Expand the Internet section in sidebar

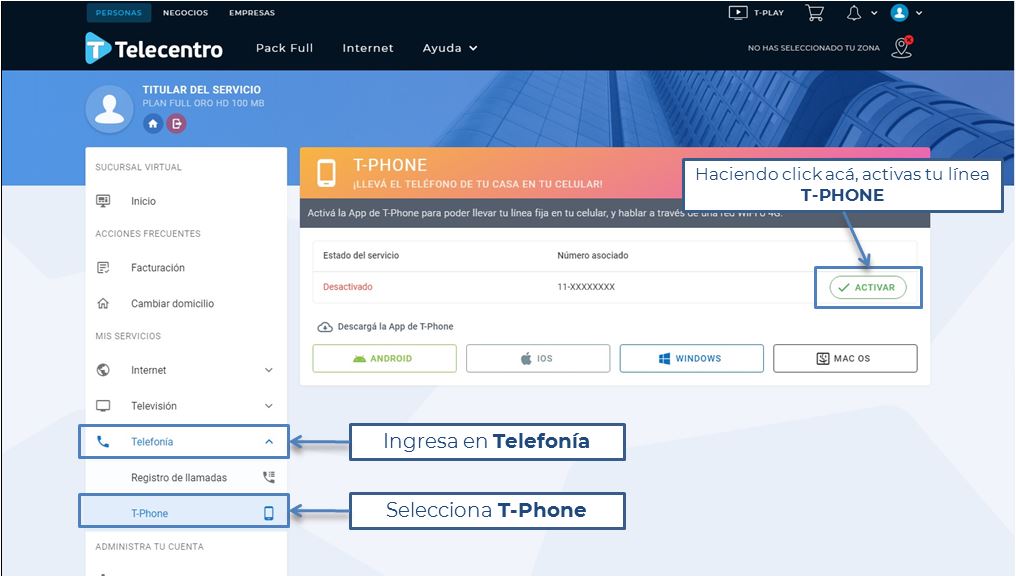(185, 370)
